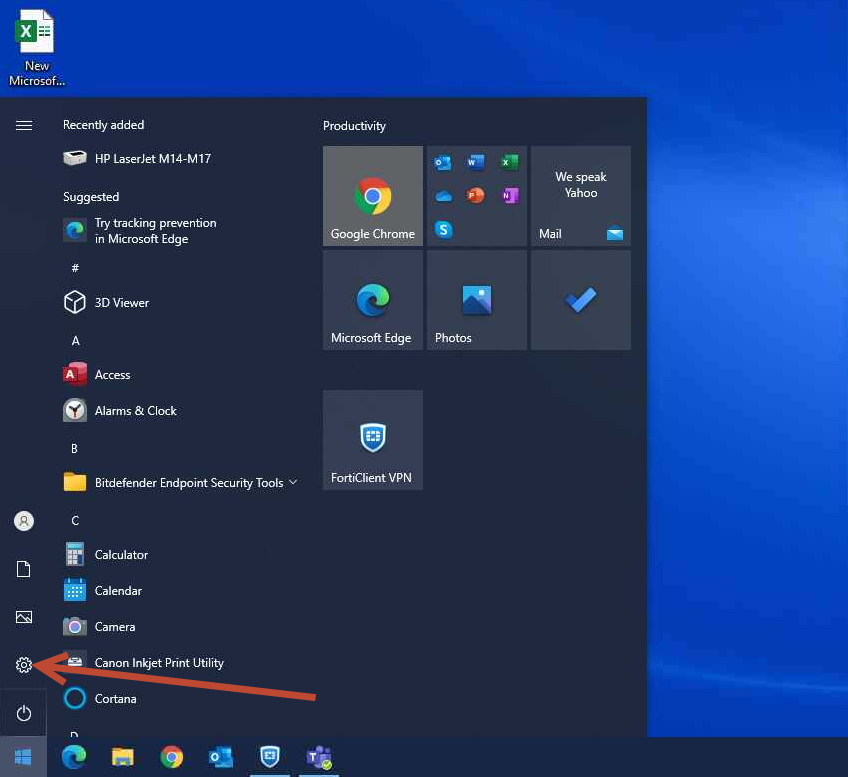The width and height of the screenshot is (848, 777).
Task: Open the Settings gear in Start sidebar
Action: 24,665
